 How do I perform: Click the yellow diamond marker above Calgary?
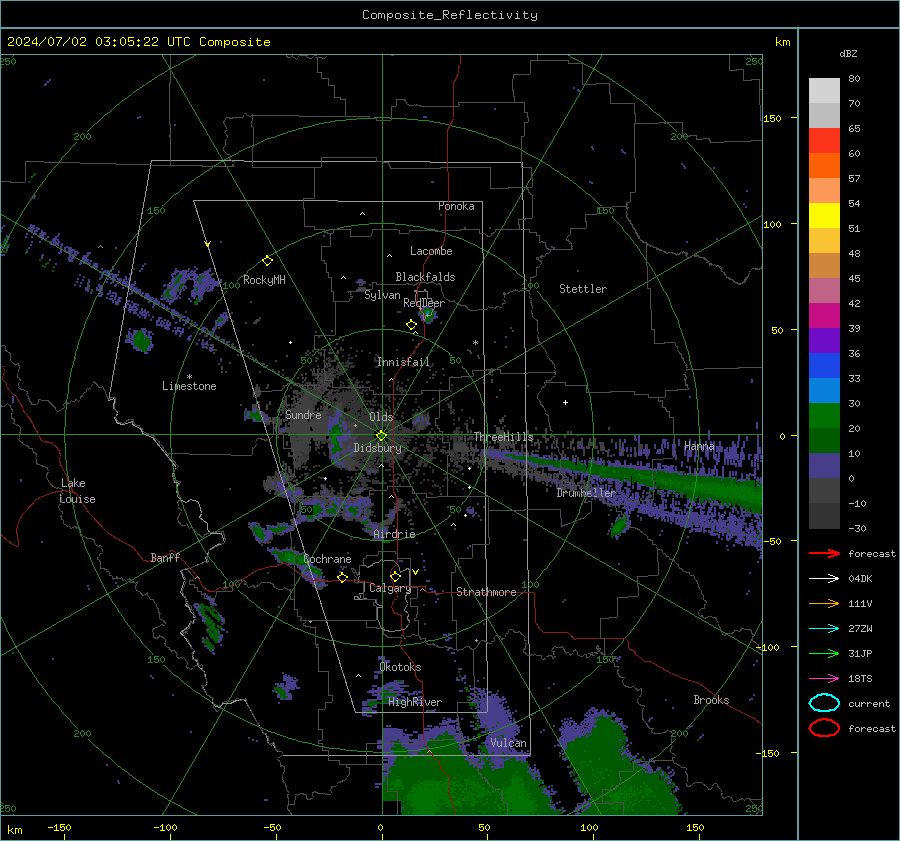(x=395, y=576)
